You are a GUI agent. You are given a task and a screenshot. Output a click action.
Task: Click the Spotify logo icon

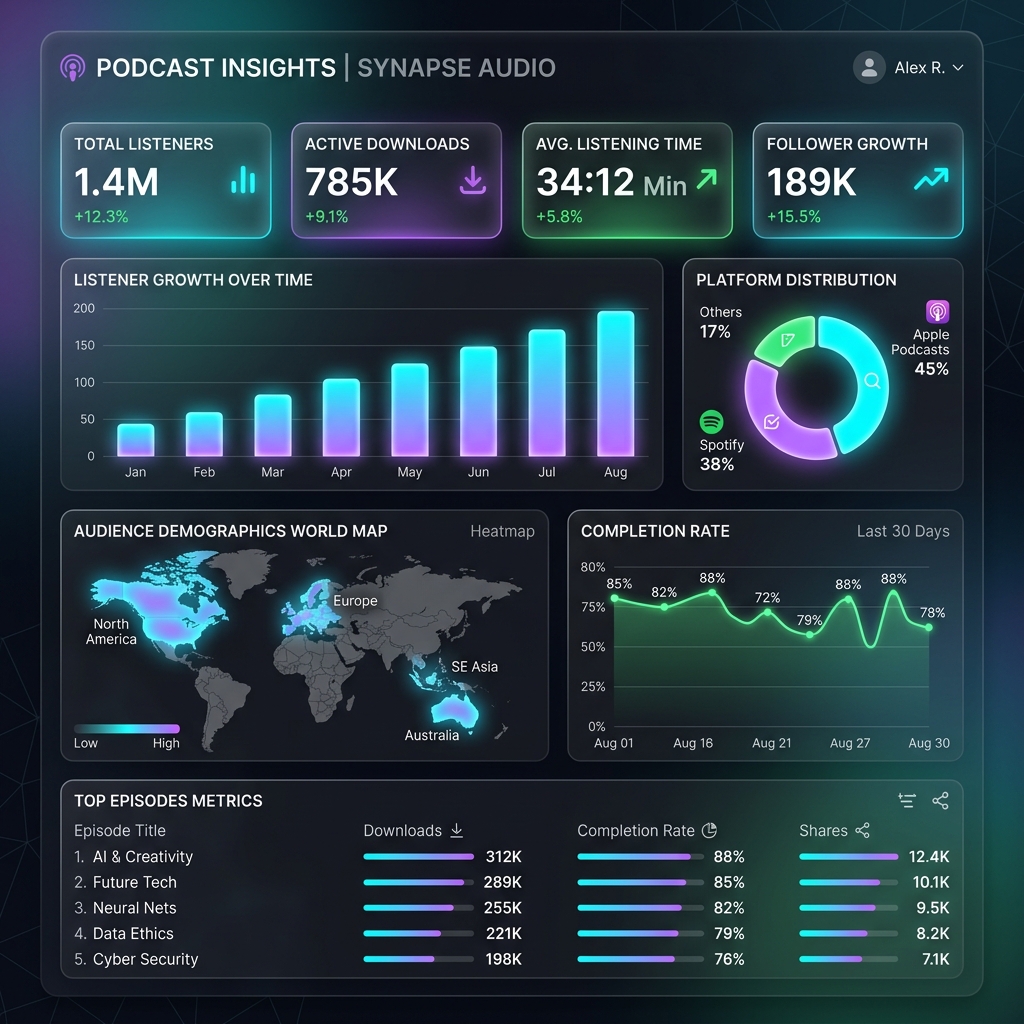(711, 422)
